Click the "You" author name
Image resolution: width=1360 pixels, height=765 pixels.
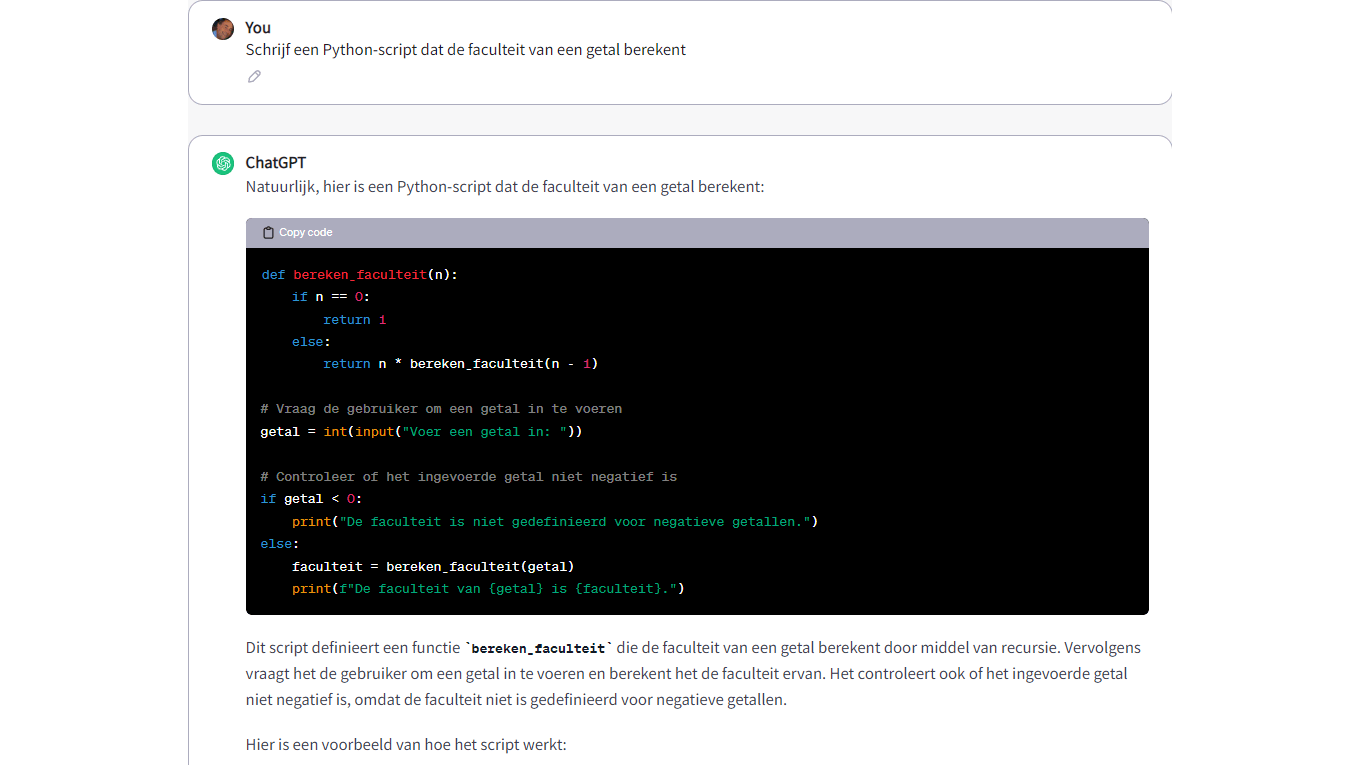(258, 28)
